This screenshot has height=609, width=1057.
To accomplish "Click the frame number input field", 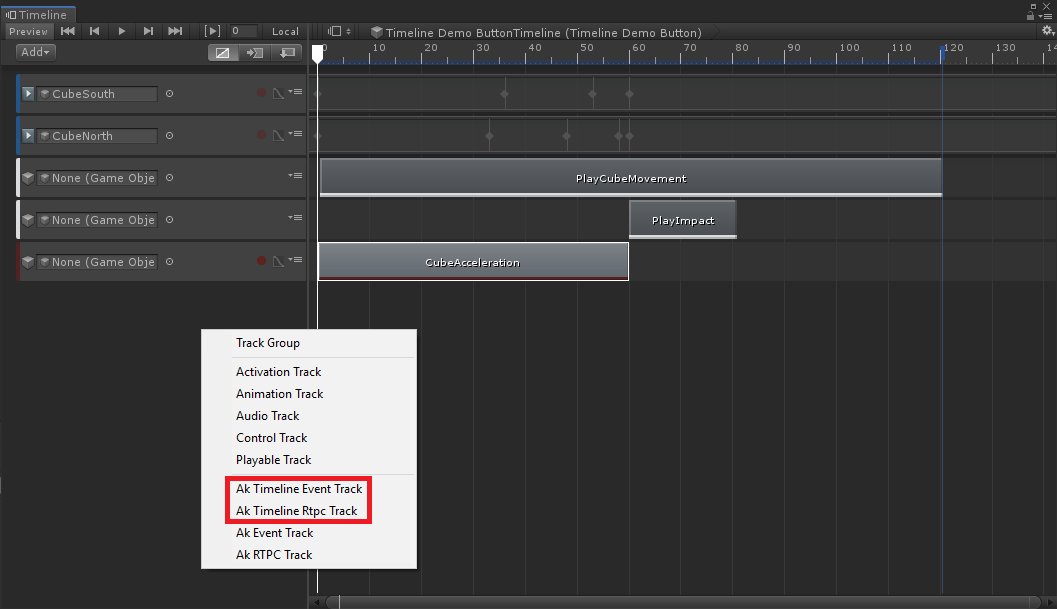I will coord(243,32).
